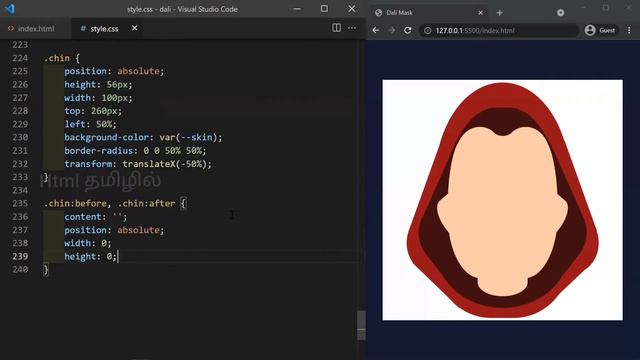The height and width of the screenshot is (360, 640).
Task: Open the editor more actions menu
Action: pos(352,28)
